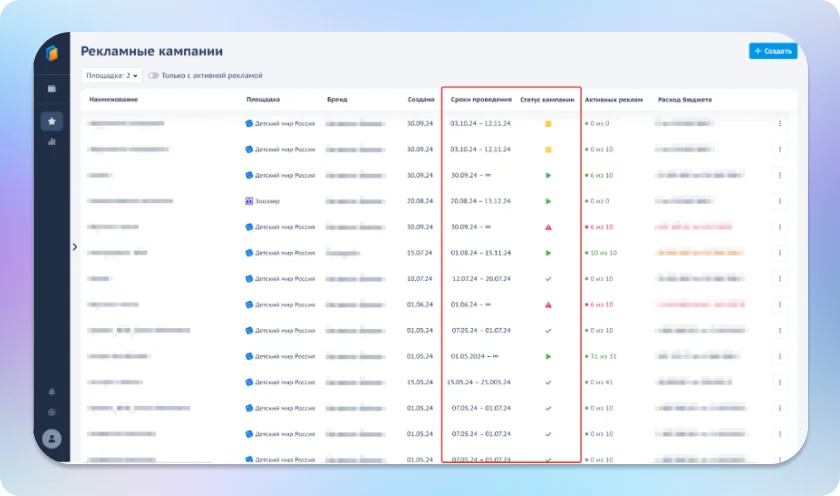This screenshot has width=840, height=496.
Task: Click the 'Наименование' column header
Action: pos(113,100)
